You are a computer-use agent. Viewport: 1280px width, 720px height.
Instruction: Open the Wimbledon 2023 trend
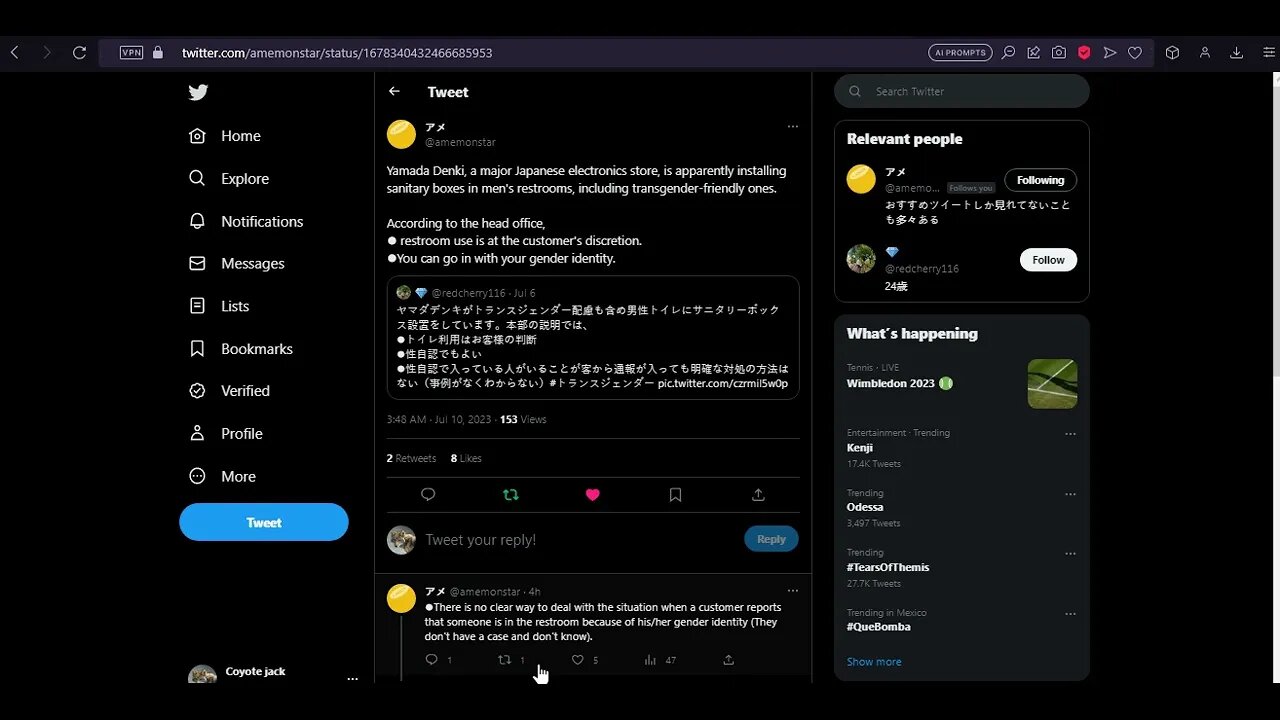tap(899, 383)
